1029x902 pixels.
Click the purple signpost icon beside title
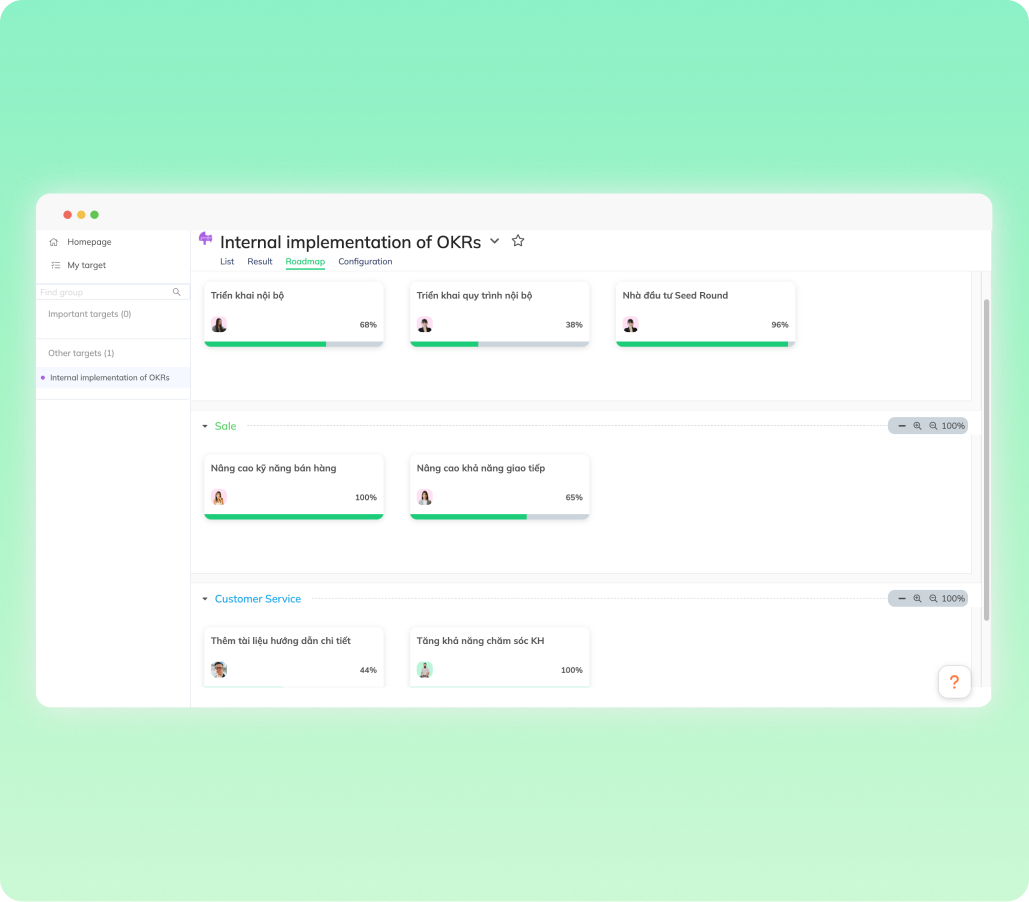tap(205, 238)
